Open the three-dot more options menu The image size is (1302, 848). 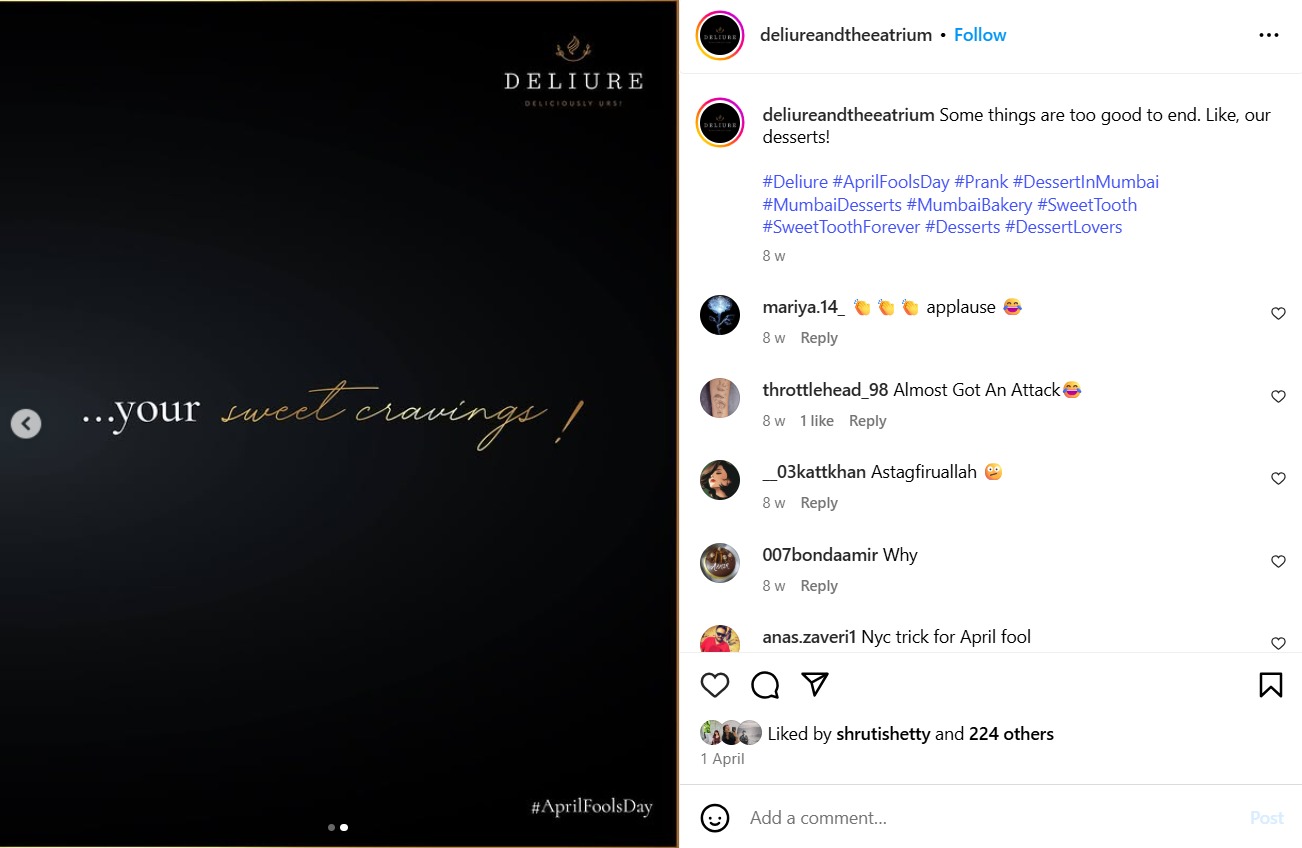click(x=1269, y=35)
